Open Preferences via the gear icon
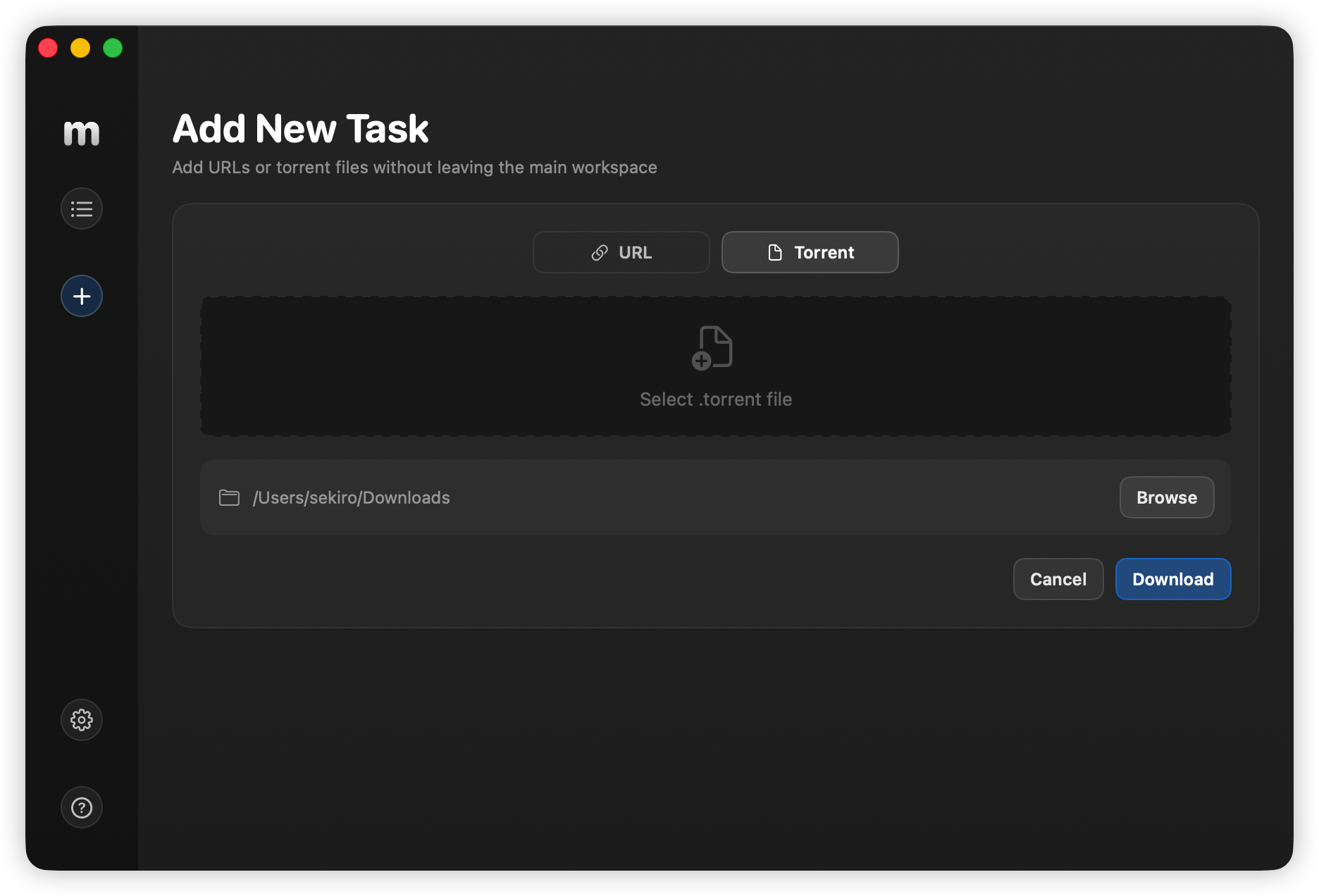This screenshot has width=1319, height=896. tap(81, 720)
